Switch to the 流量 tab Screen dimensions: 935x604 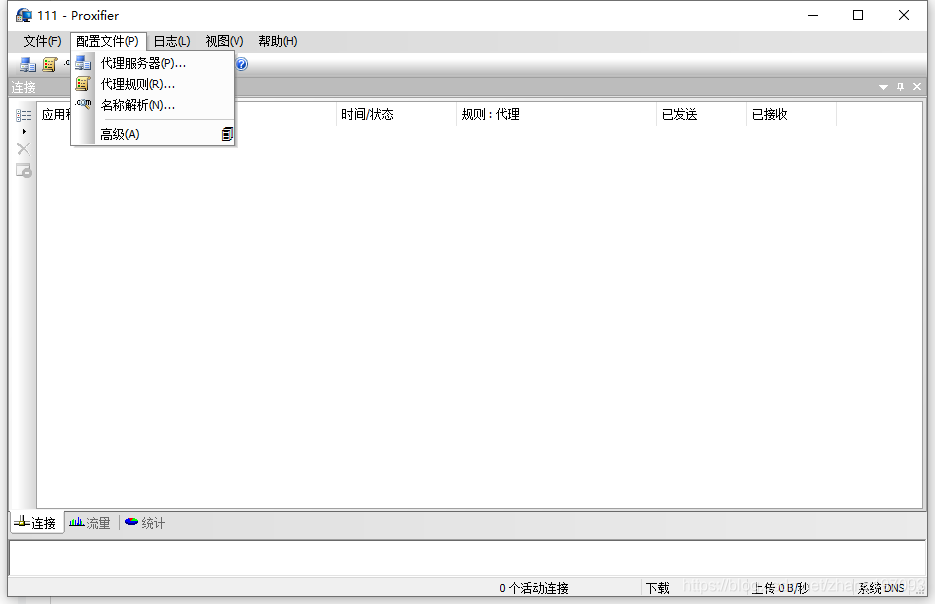click(x=90, y=523)
